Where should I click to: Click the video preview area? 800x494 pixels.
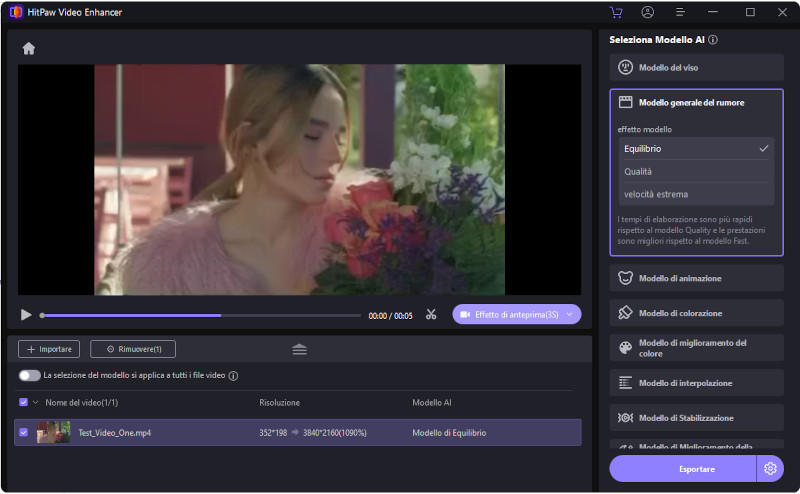coord(299,179)
